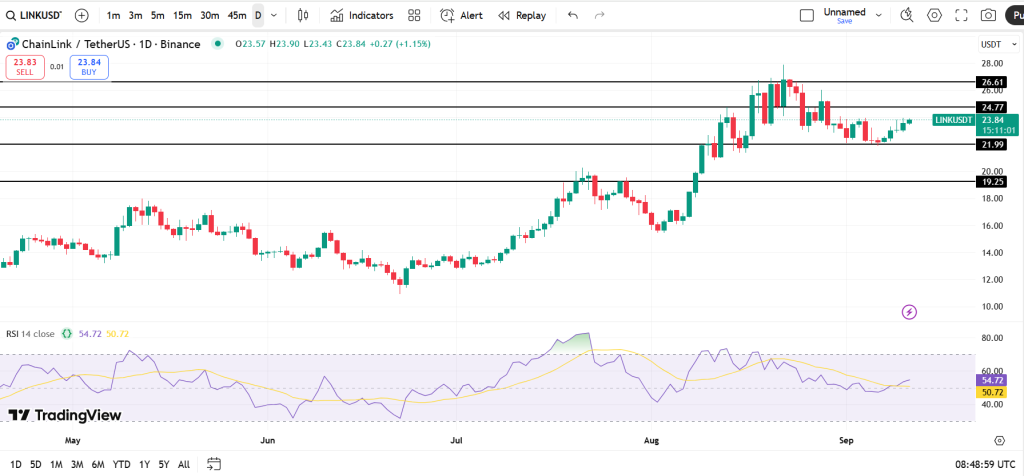This screenshot has width=1024, height=476.
Task: Set date range to All
Action: [184, 465]
